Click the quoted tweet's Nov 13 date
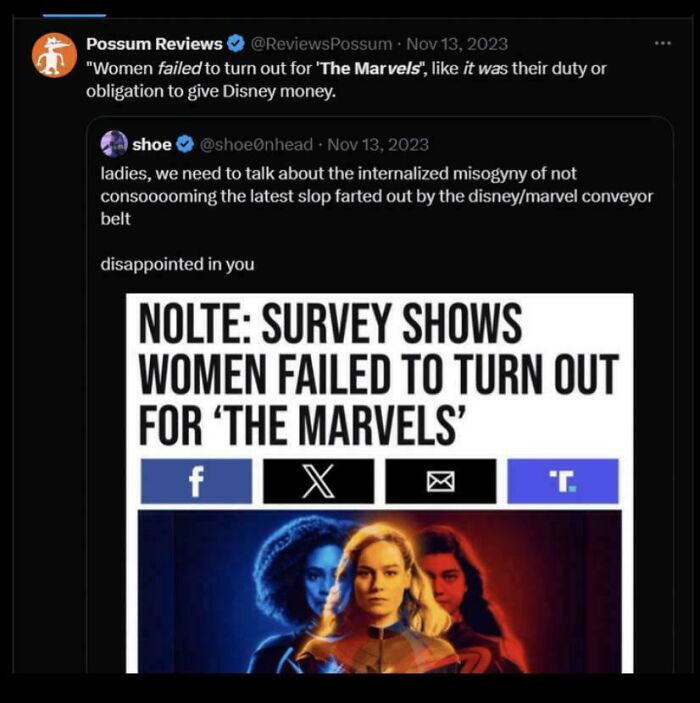 pyautogui.click(x=378, y=145)
